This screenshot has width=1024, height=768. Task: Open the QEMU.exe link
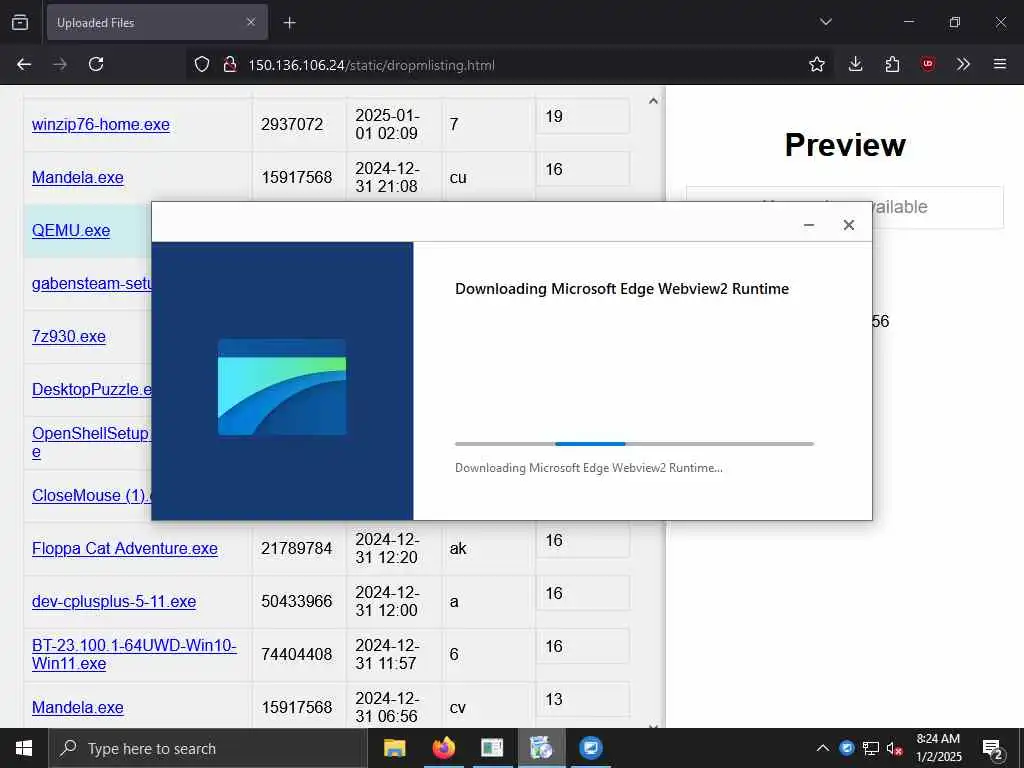pos(71,231)
